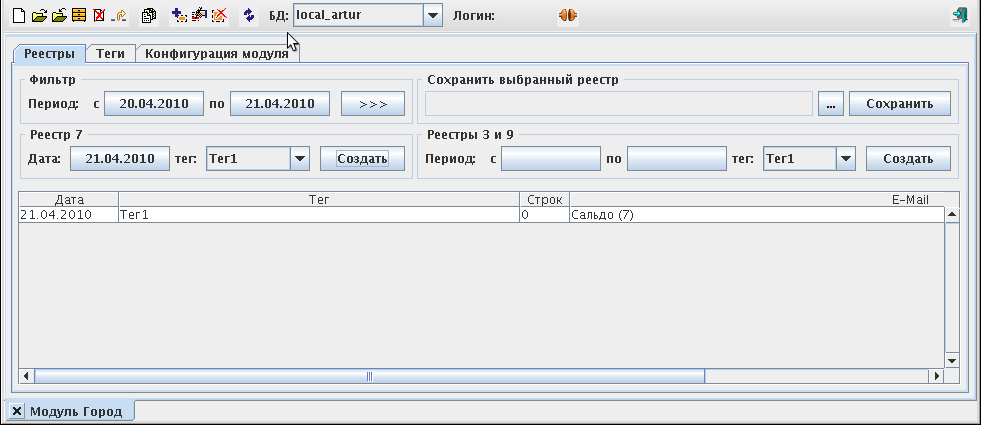981x425 pixels.
Task: Select the 21.04.2010 Тег1 table row
Action: (300, 214)
